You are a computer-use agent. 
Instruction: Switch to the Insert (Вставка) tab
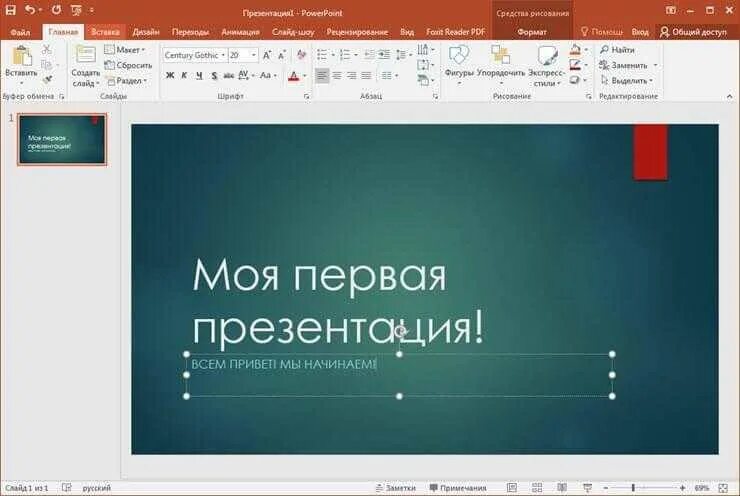click(x=105, y=32)
